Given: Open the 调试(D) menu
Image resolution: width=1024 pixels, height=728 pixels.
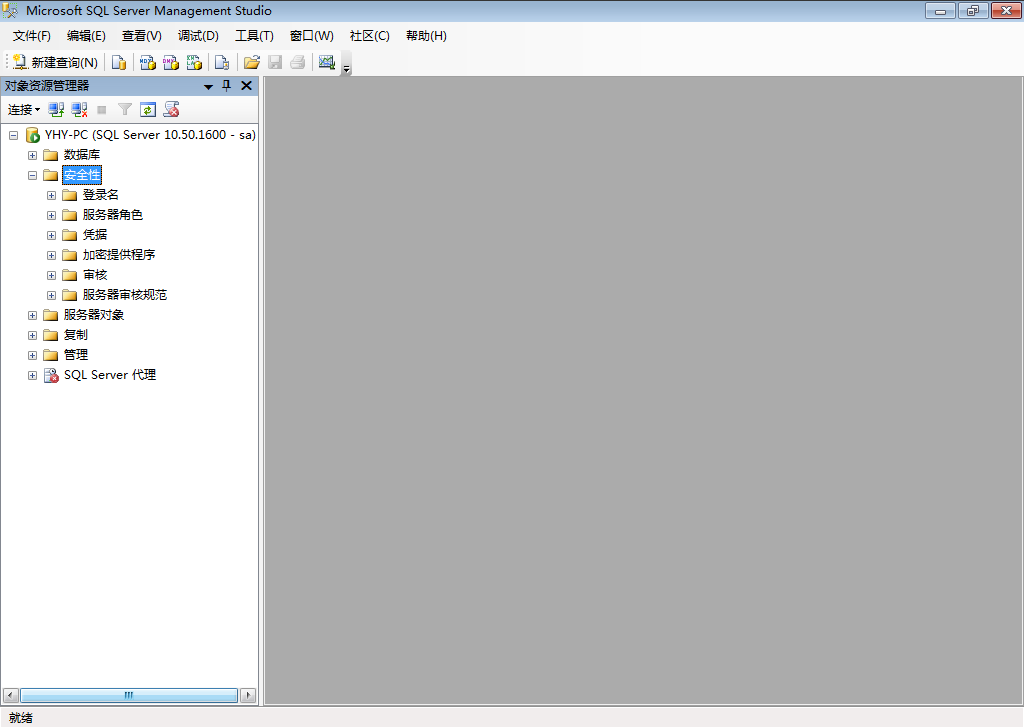Looking at the screenshot, I should point(199,36).
